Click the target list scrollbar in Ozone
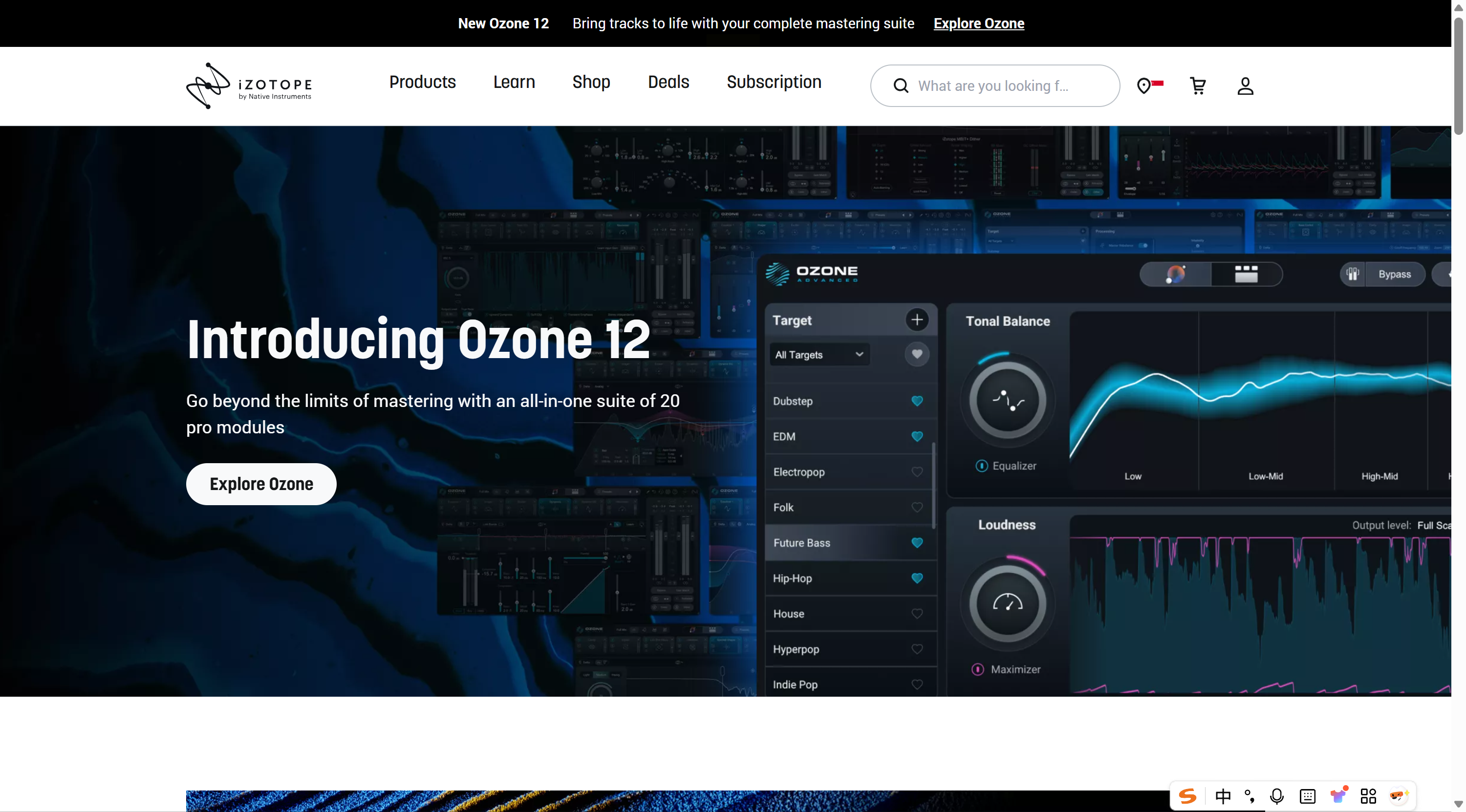 coord(933,485)
